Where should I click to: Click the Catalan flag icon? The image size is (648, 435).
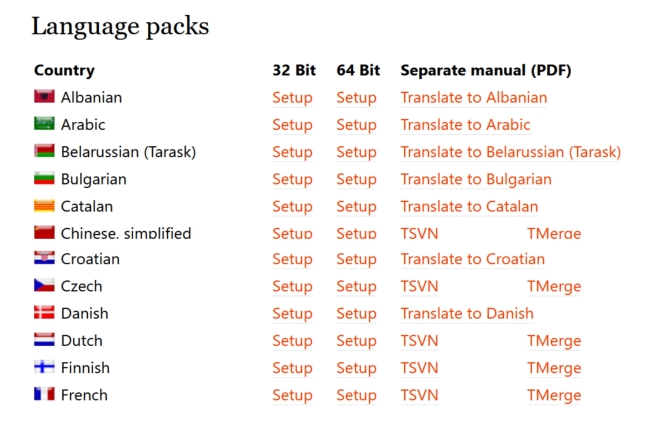click(x=44, y=205)
